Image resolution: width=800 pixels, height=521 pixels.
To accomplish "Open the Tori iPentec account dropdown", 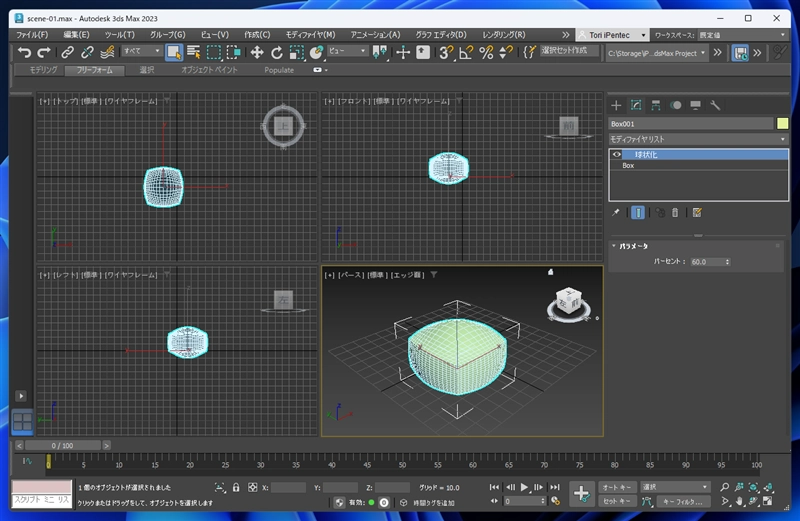I will [612, 35].
